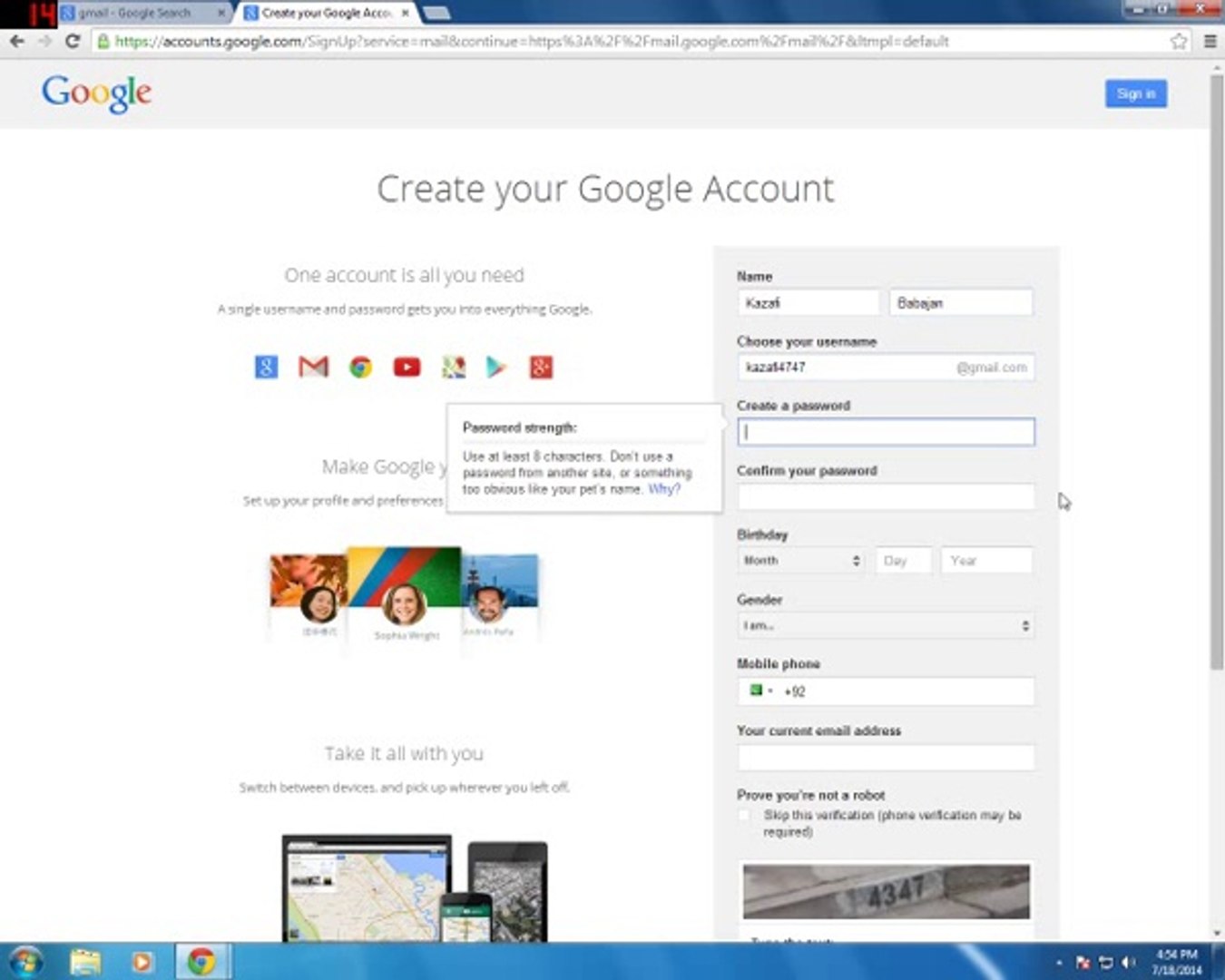Viewport: 1225px width, 980px height.
Task: Click the network tray icon
Action: (1105, 962)
